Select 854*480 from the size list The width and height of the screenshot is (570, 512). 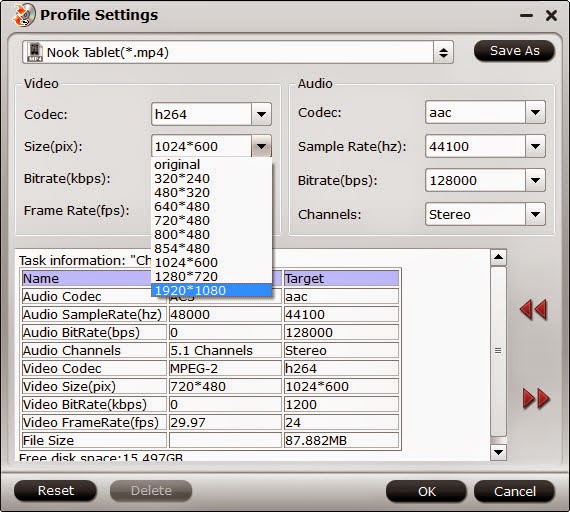pos(212,248)
